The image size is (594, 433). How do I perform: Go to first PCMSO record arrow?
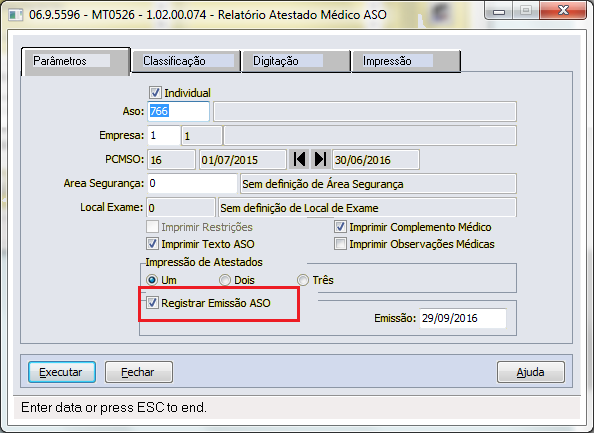click(299, 159)
